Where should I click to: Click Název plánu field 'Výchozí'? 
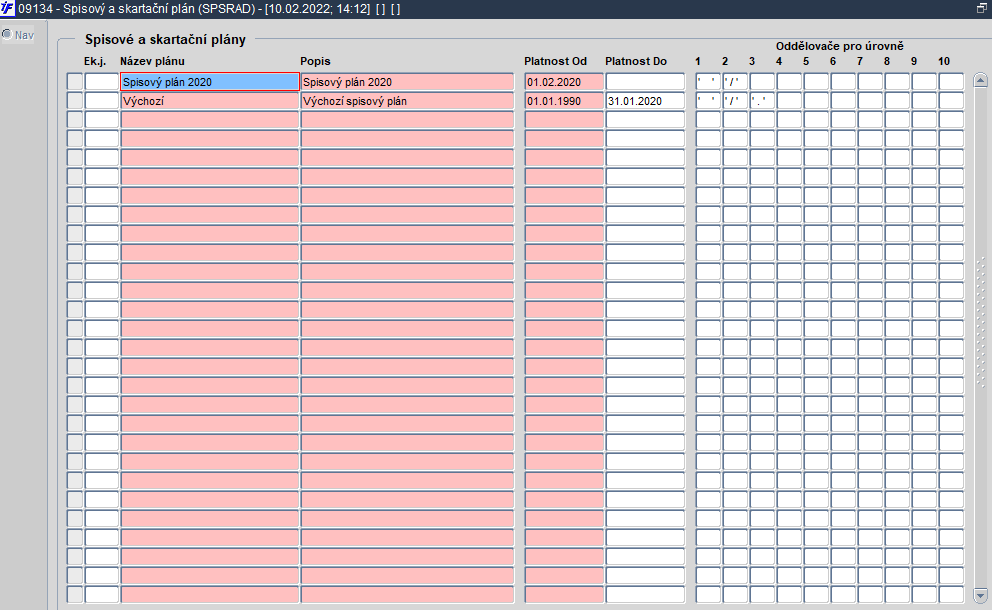[209, 101]
